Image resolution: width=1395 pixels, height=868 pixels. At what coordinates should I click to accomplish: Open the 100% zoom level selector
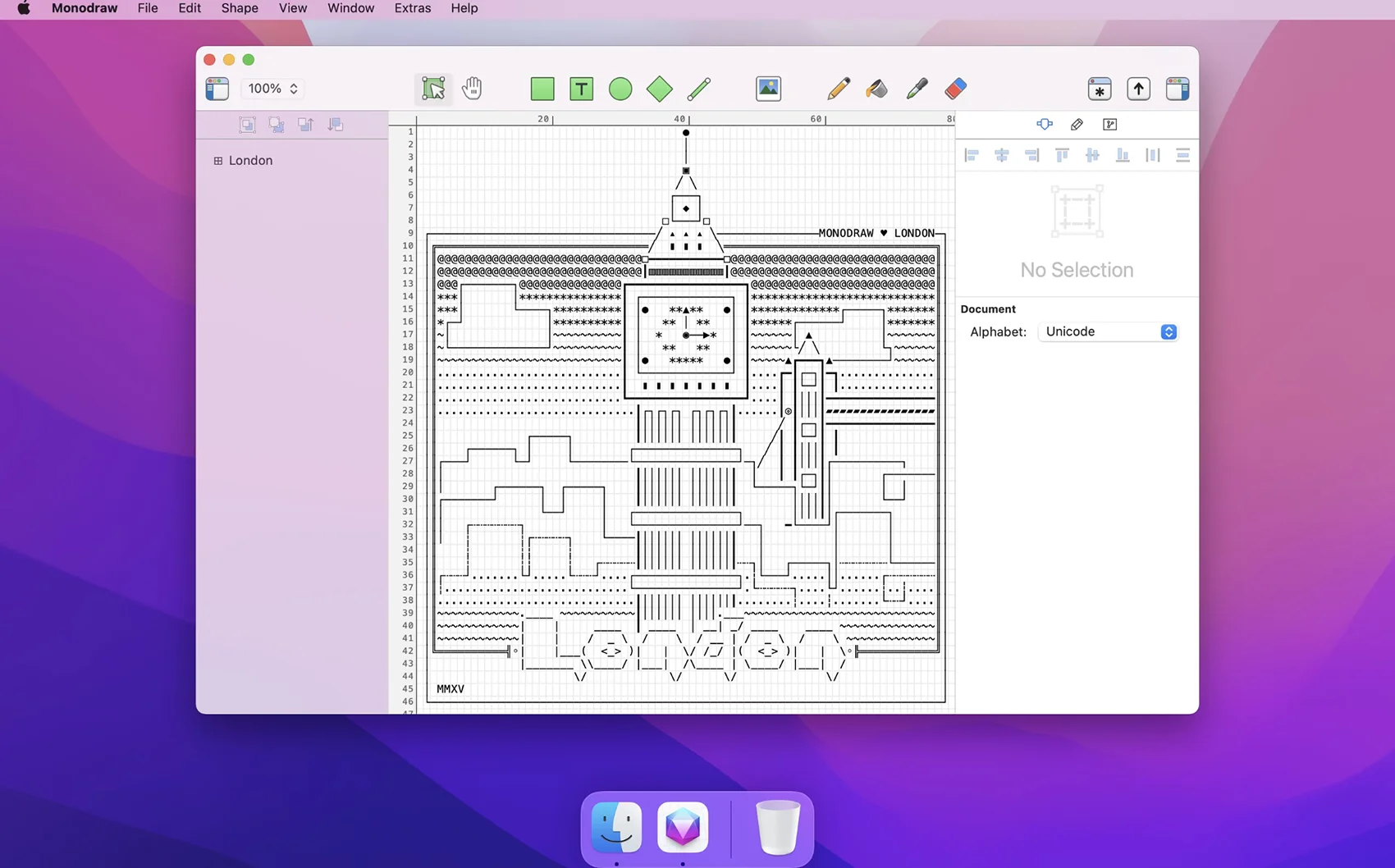click(x=273, y=89)
